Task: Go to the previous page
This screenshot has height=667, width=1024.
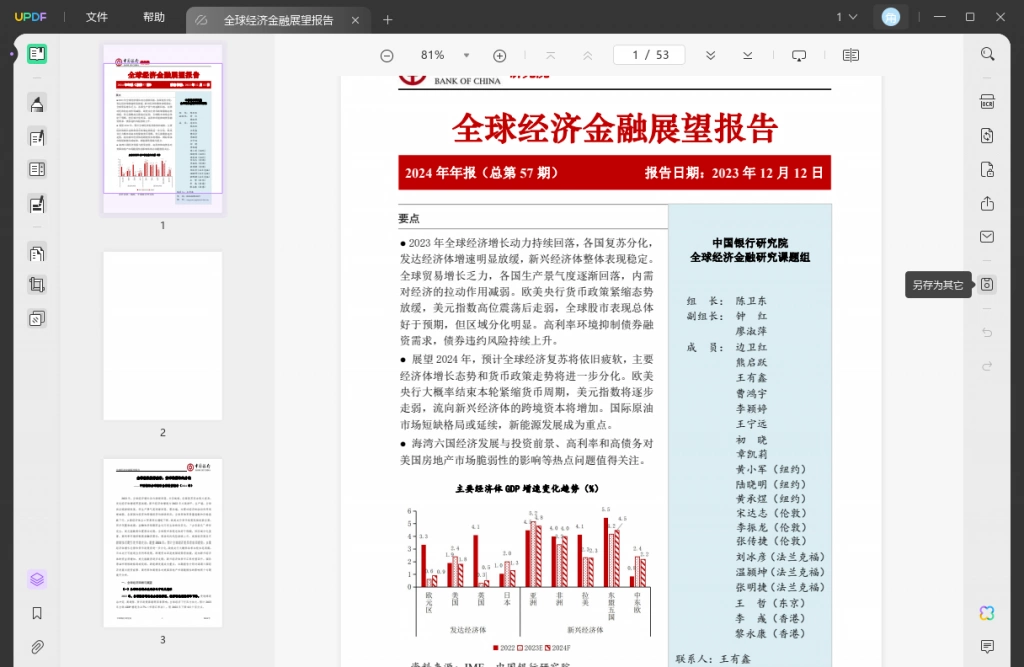Action: point(588,56)
